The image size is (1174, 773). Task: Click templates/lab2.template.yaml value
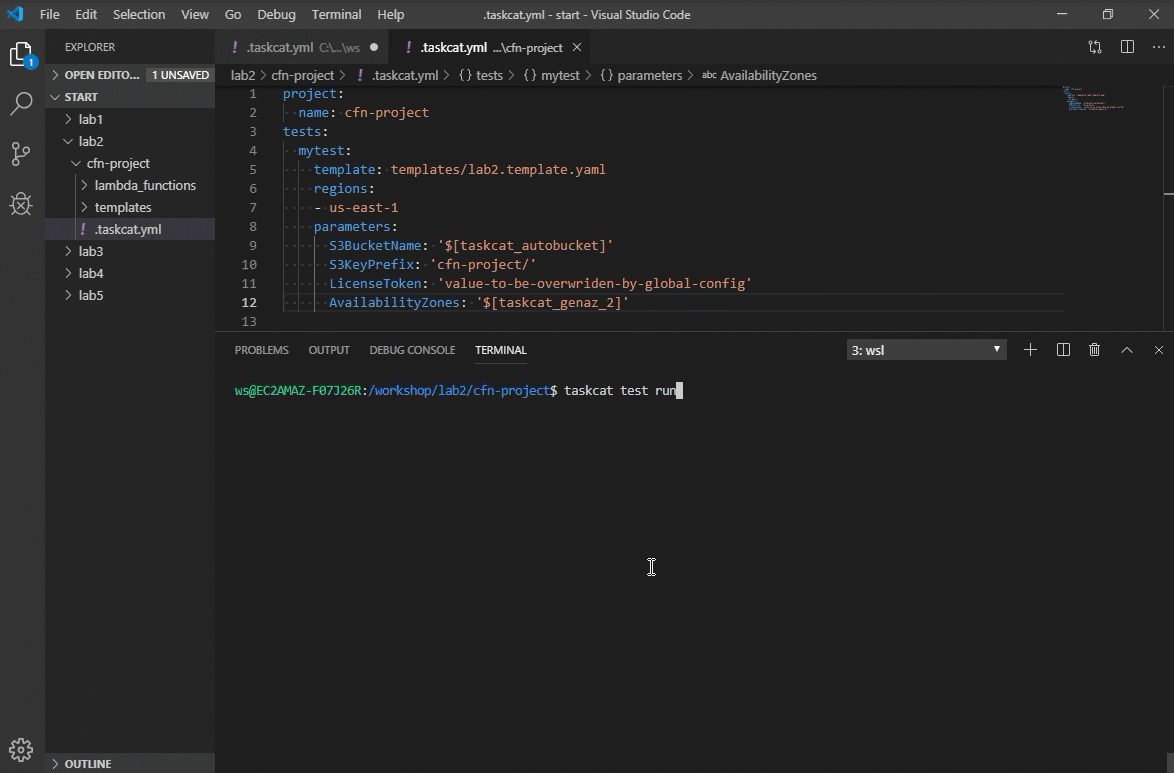[x=498, y=169]
